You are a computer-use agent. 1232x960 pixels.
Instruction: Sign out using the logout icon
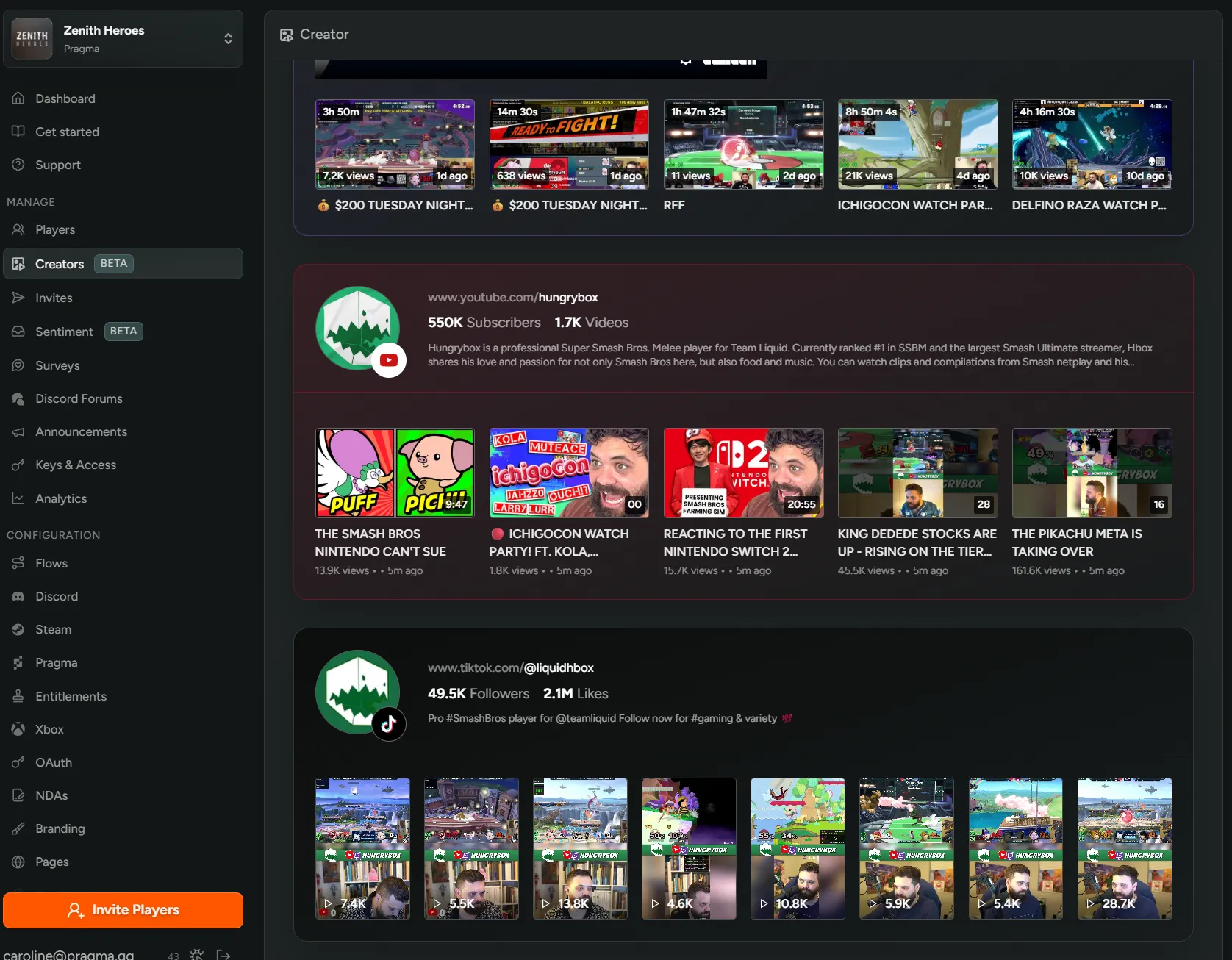point(223,954)
